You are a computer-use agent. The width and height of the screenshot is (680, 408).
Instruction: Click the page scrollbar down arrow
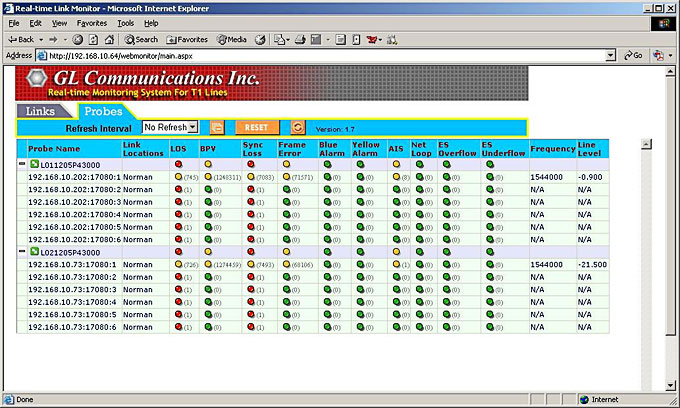pos(670,385)
